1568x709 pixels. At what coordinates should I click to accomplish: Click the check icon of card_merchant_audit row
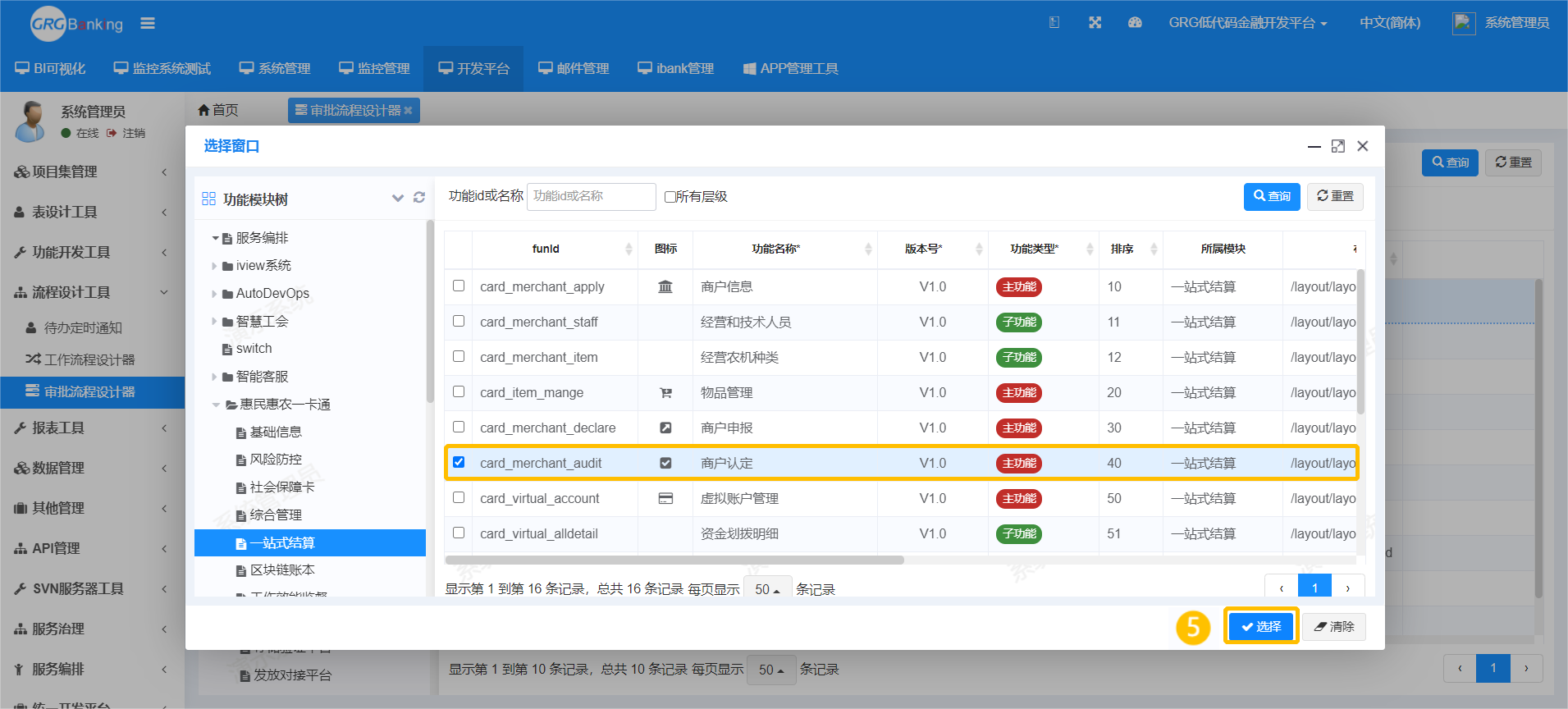point(665,463)
